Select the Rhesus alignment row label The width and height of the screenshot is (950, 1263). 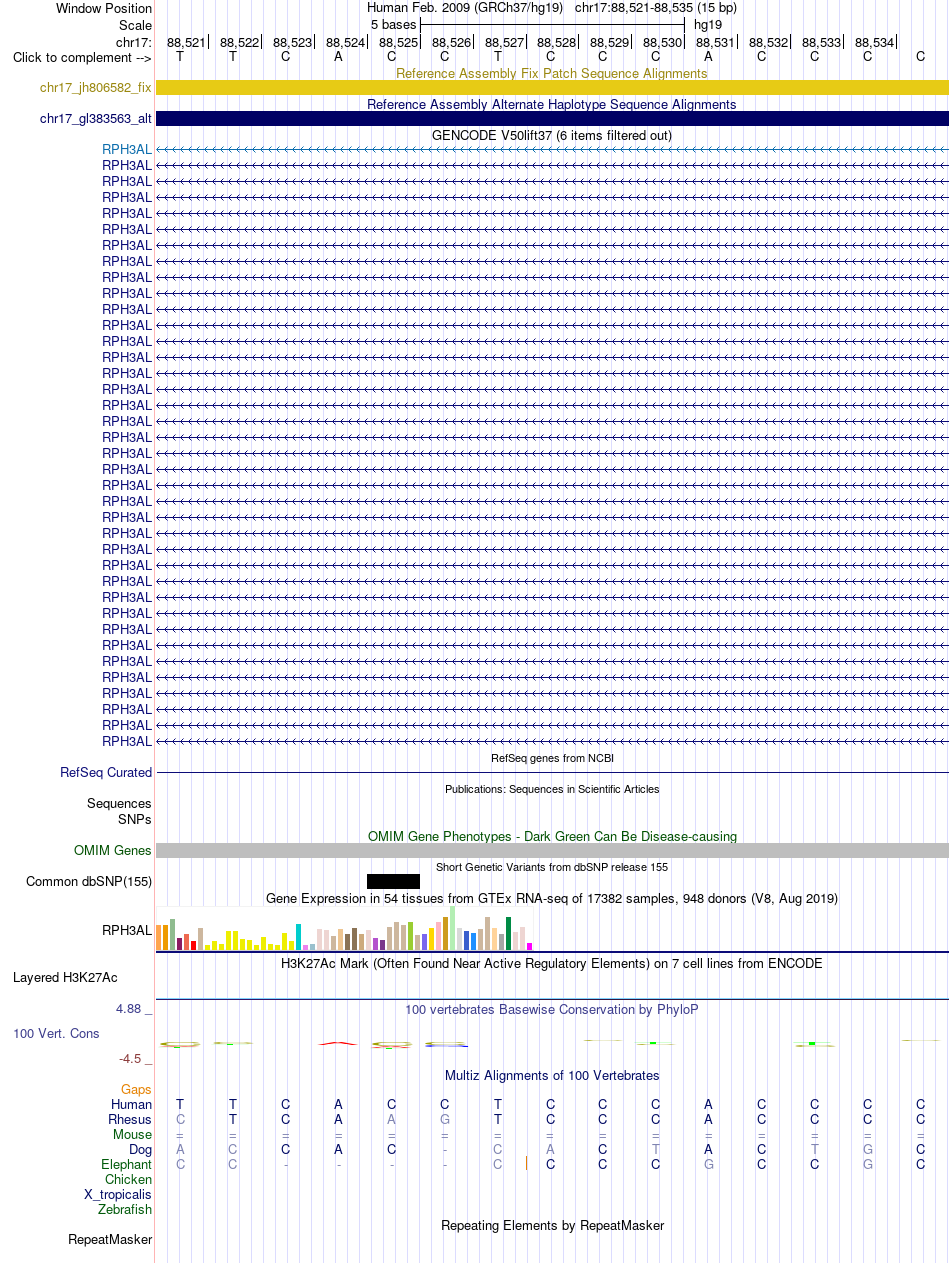130,1119
